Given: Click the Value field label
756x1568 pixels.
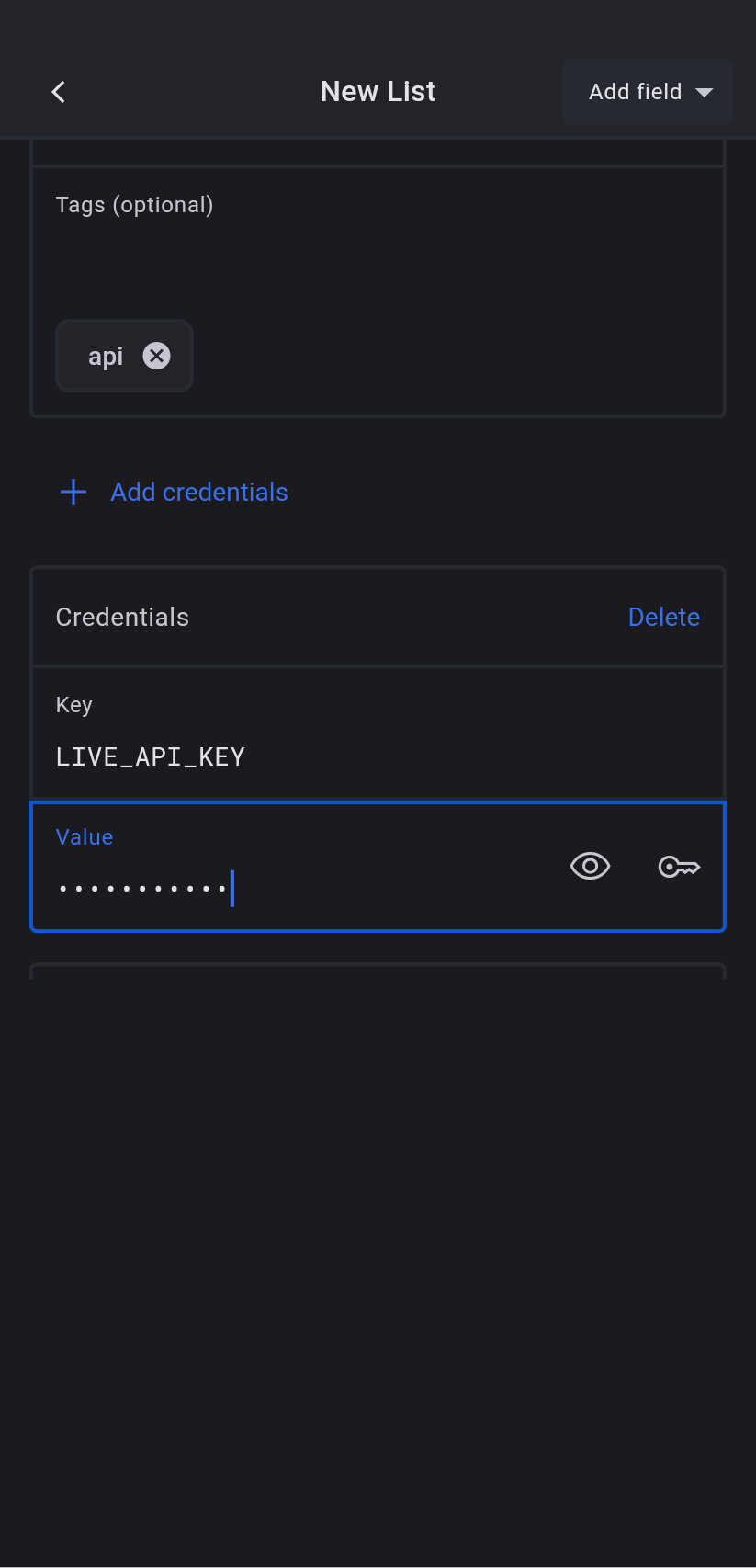Looking at the screenshot, I should [85, 837].
